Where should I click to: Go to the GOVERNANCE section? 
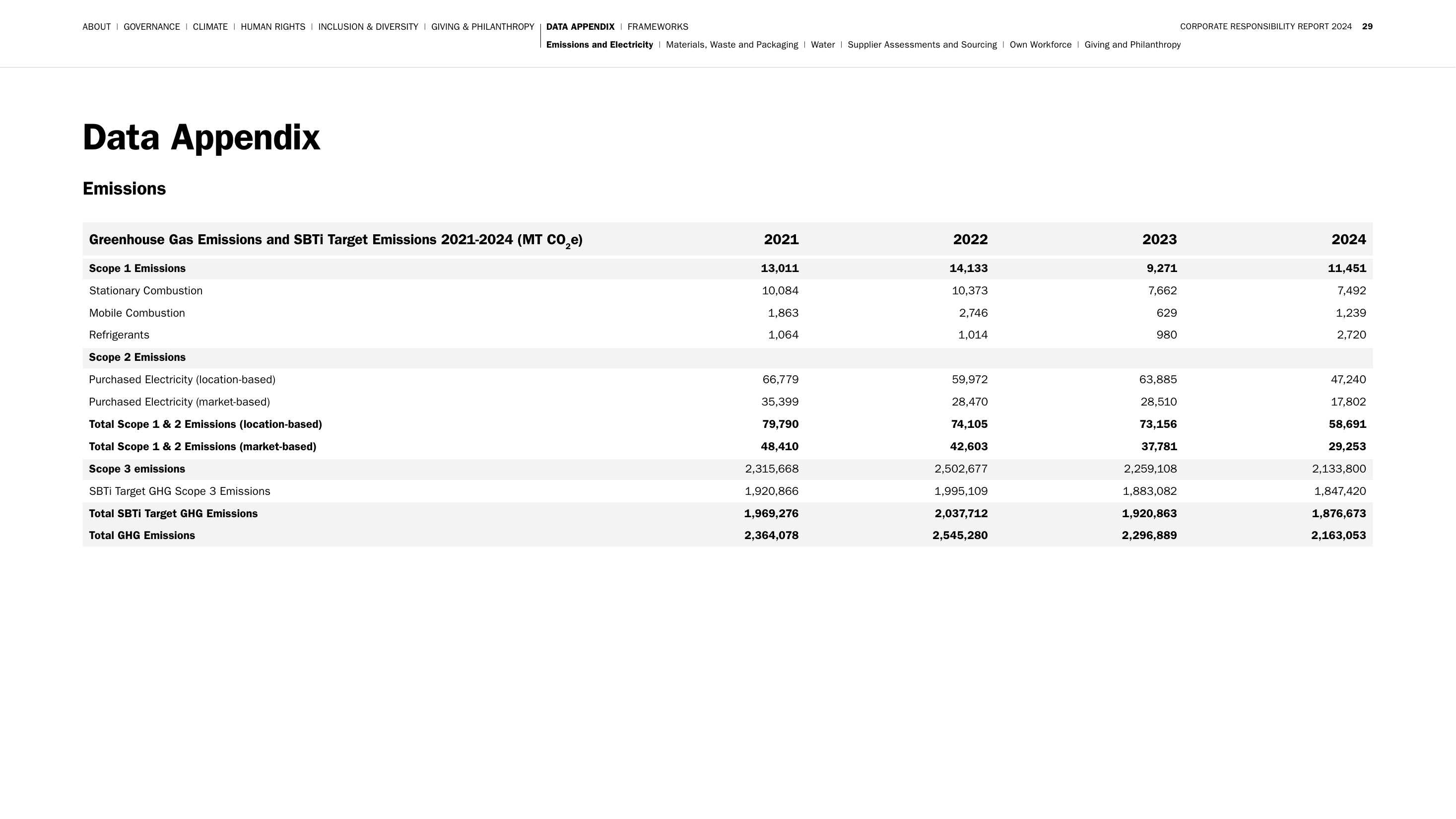[151, 27]
